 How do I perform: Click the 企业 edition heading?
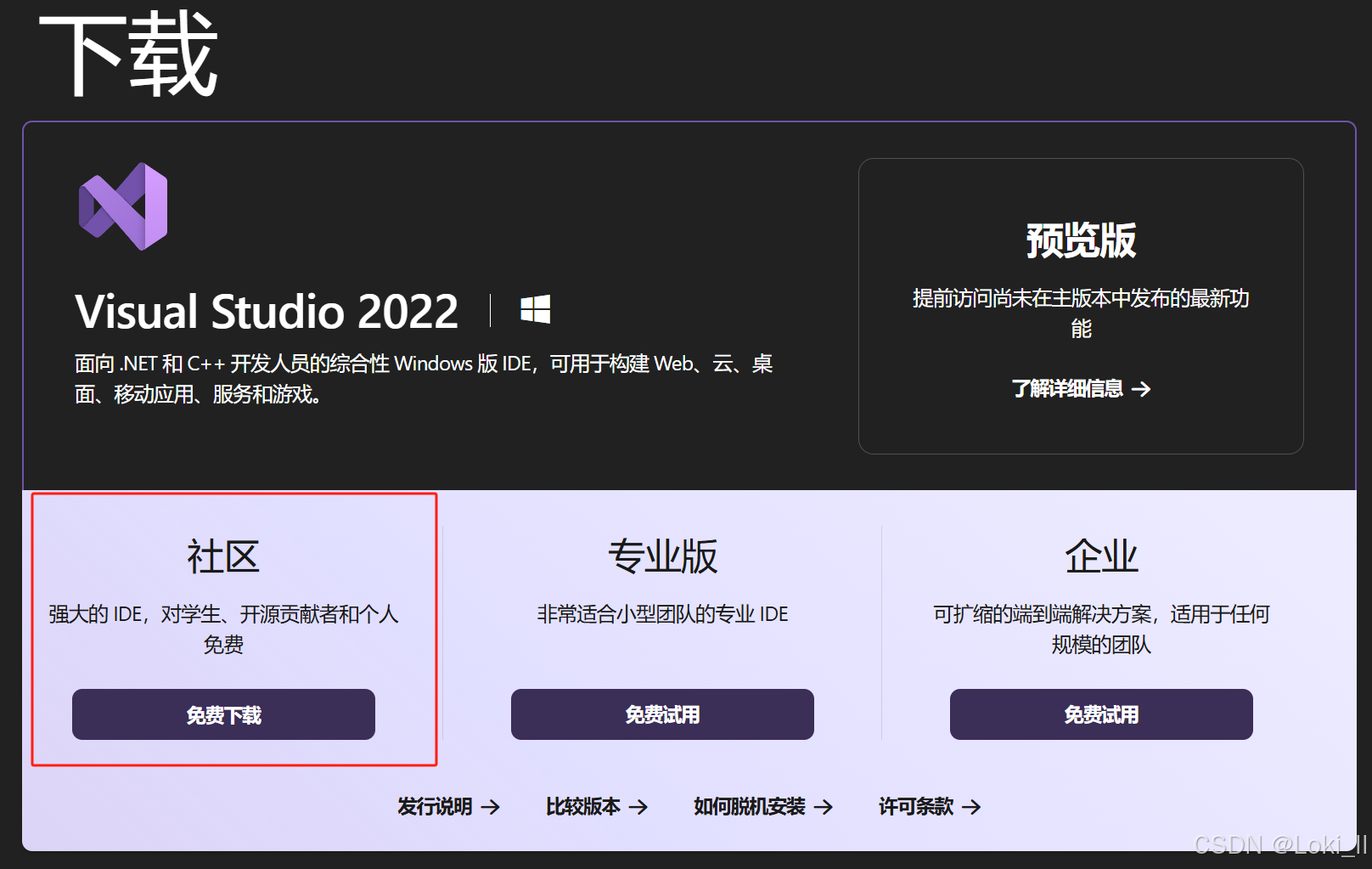[x=1101, y=556]
